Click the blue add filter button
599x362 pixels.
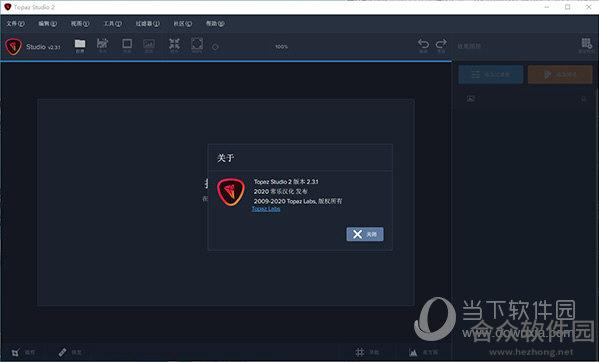[x=491, y=74]
